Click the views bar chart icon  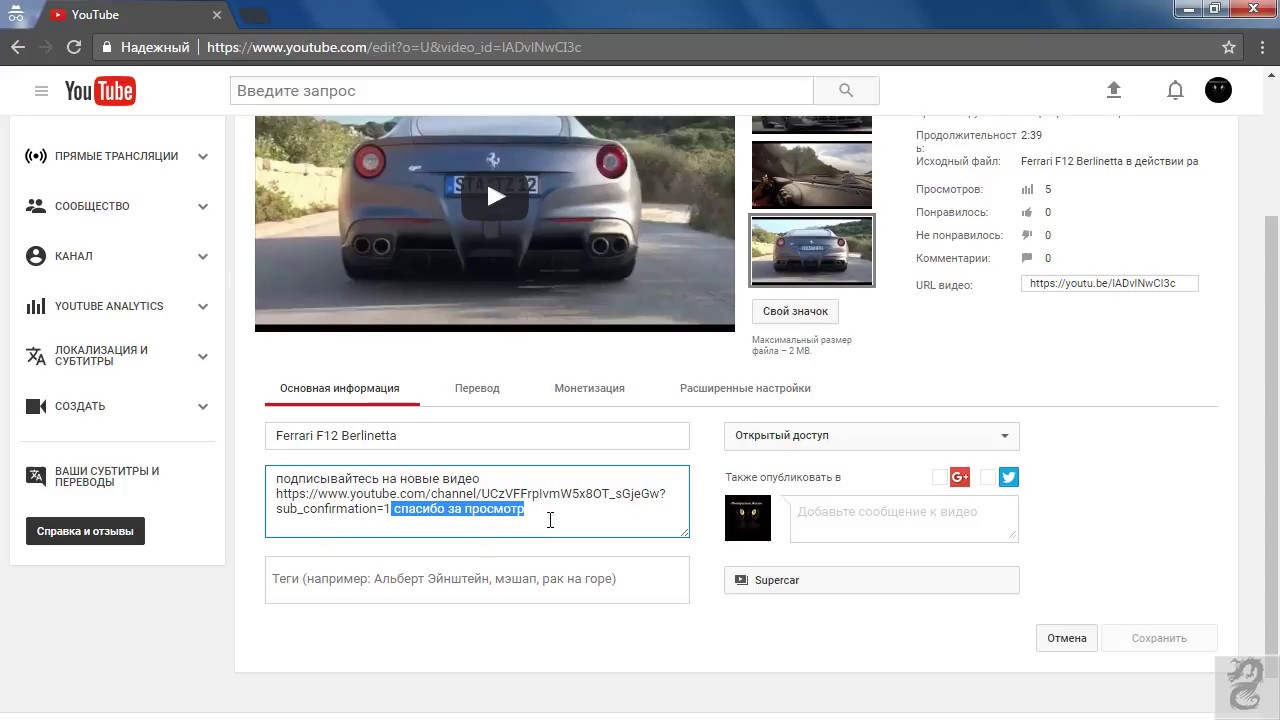click(1027, 189)
